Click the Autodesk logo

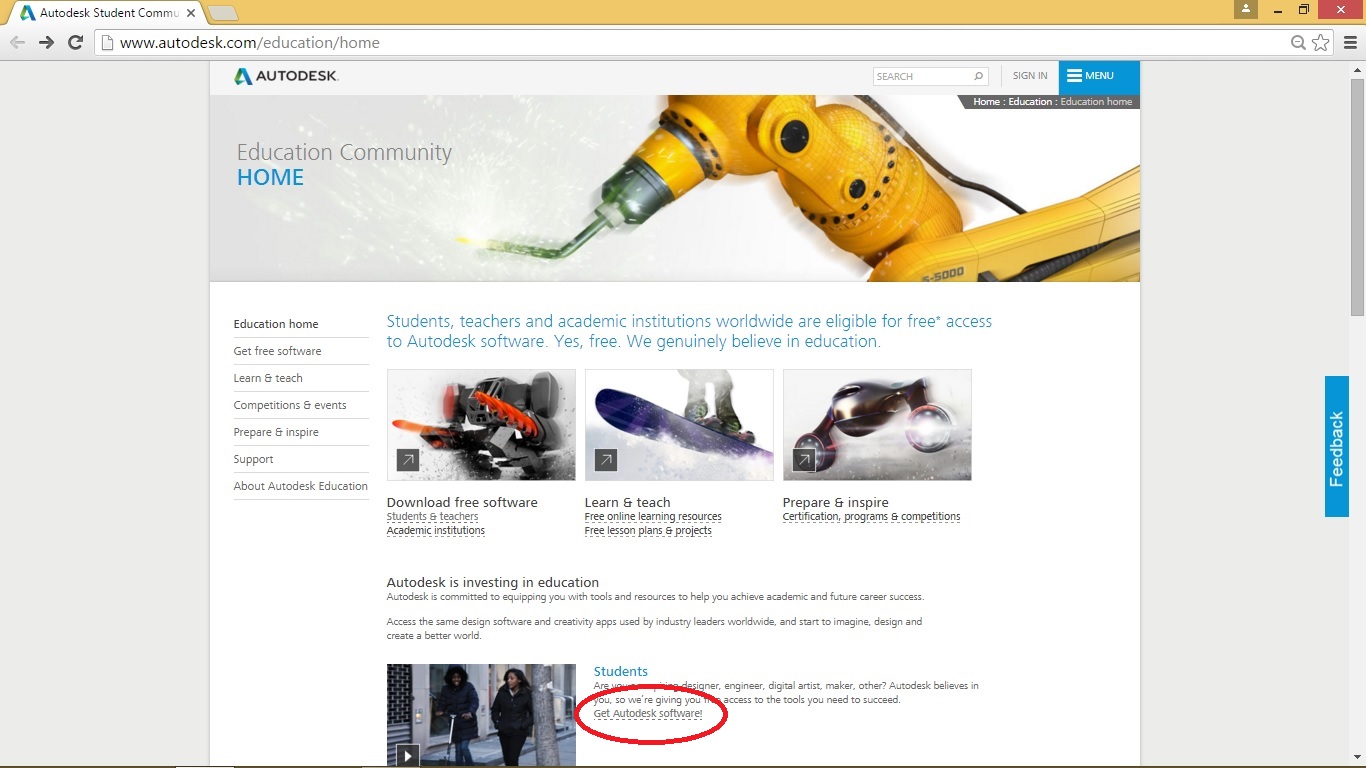pos(286,76)
